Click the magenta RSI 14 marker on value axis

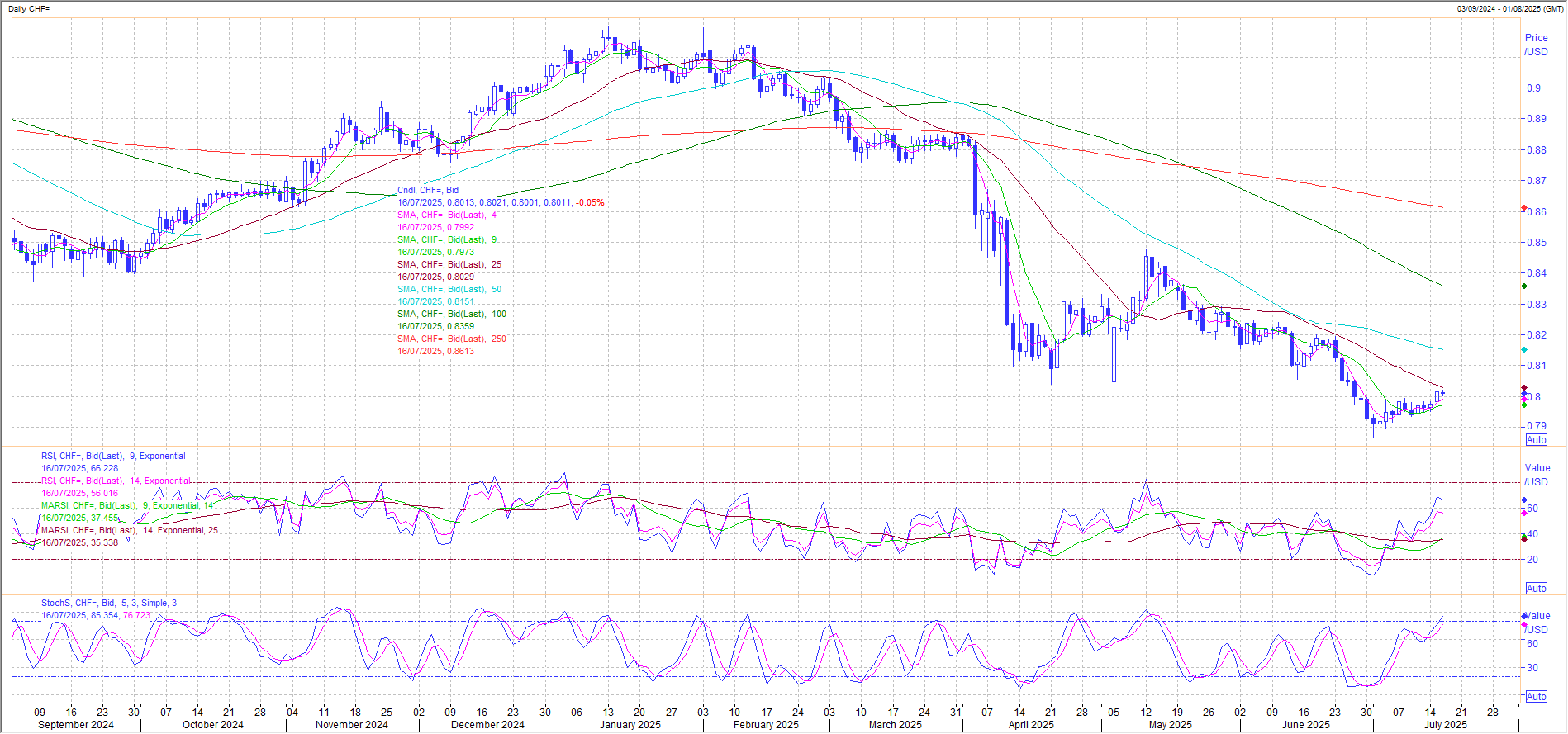[1524, 513]
